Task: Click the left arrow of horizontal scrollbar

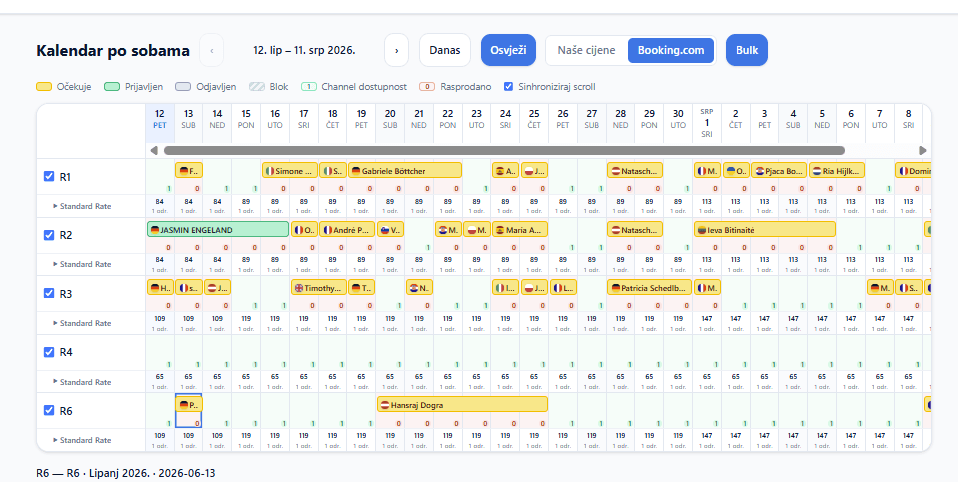Action: (154, 150)
